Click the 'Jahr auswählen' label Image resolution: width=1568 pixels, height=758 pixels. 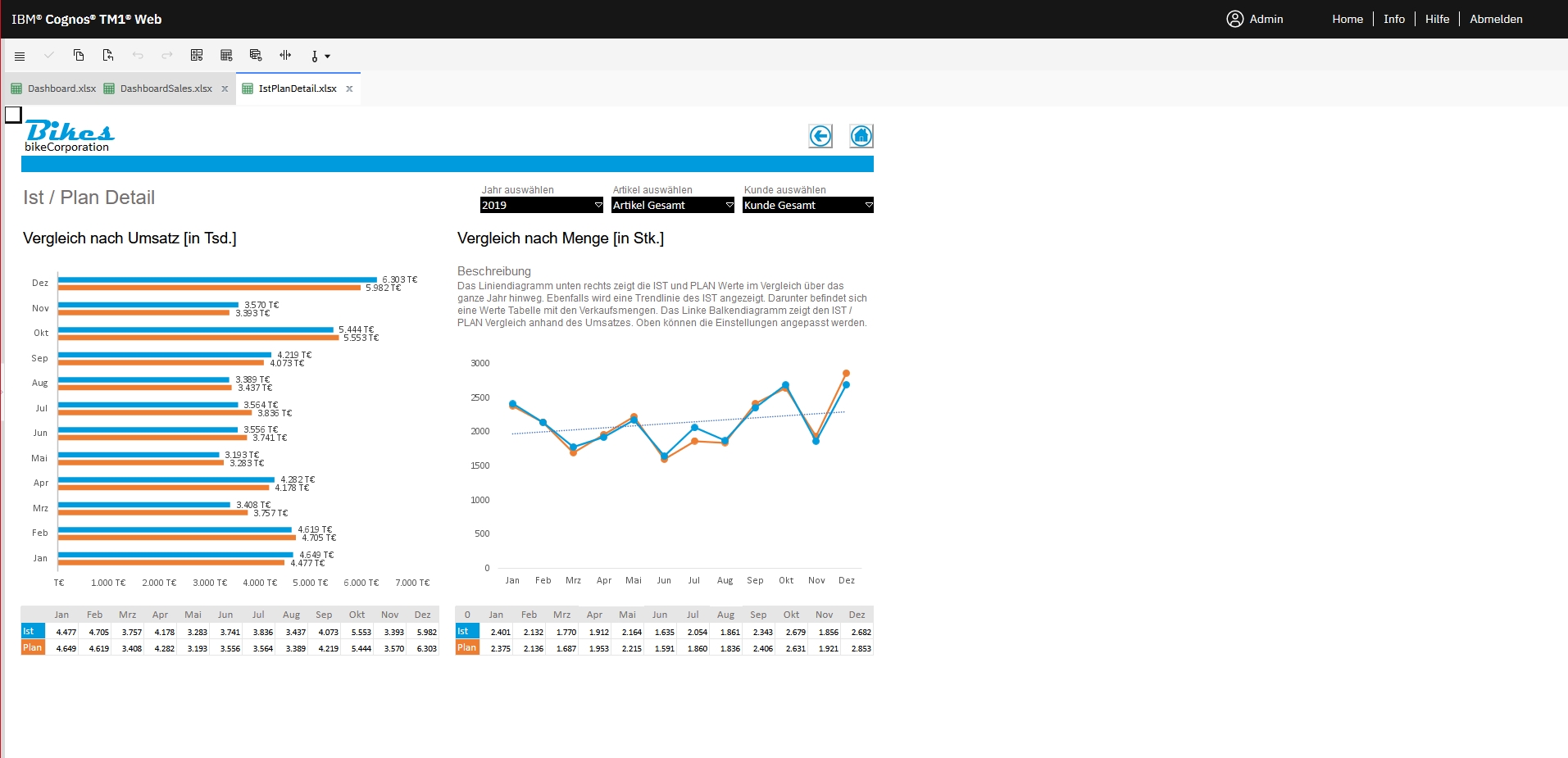tap(518, 190)
